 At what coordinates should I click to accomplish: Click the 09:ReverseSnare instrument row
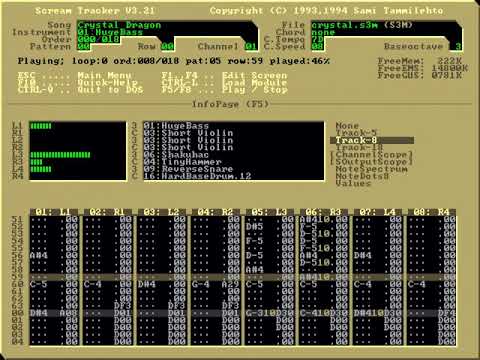[234, 169]
